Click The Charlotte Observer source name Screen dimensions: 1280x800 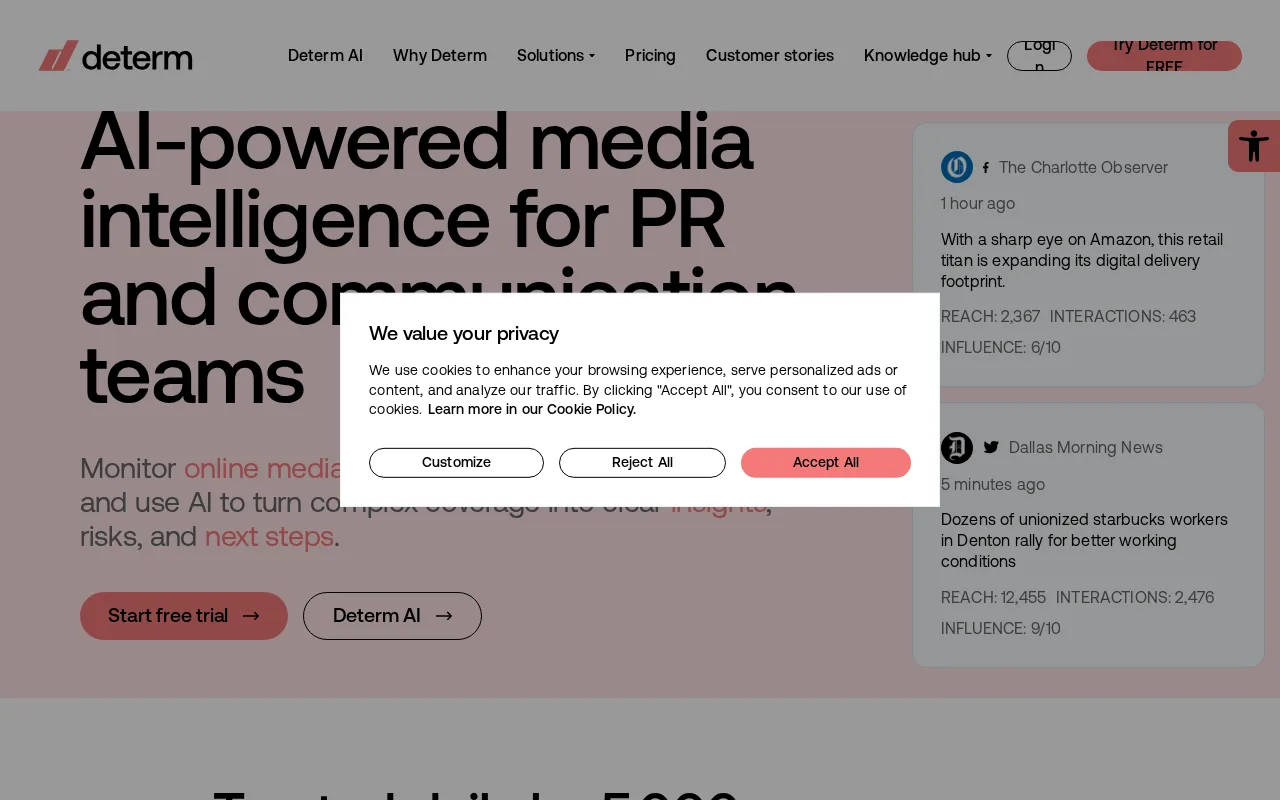1083,167
